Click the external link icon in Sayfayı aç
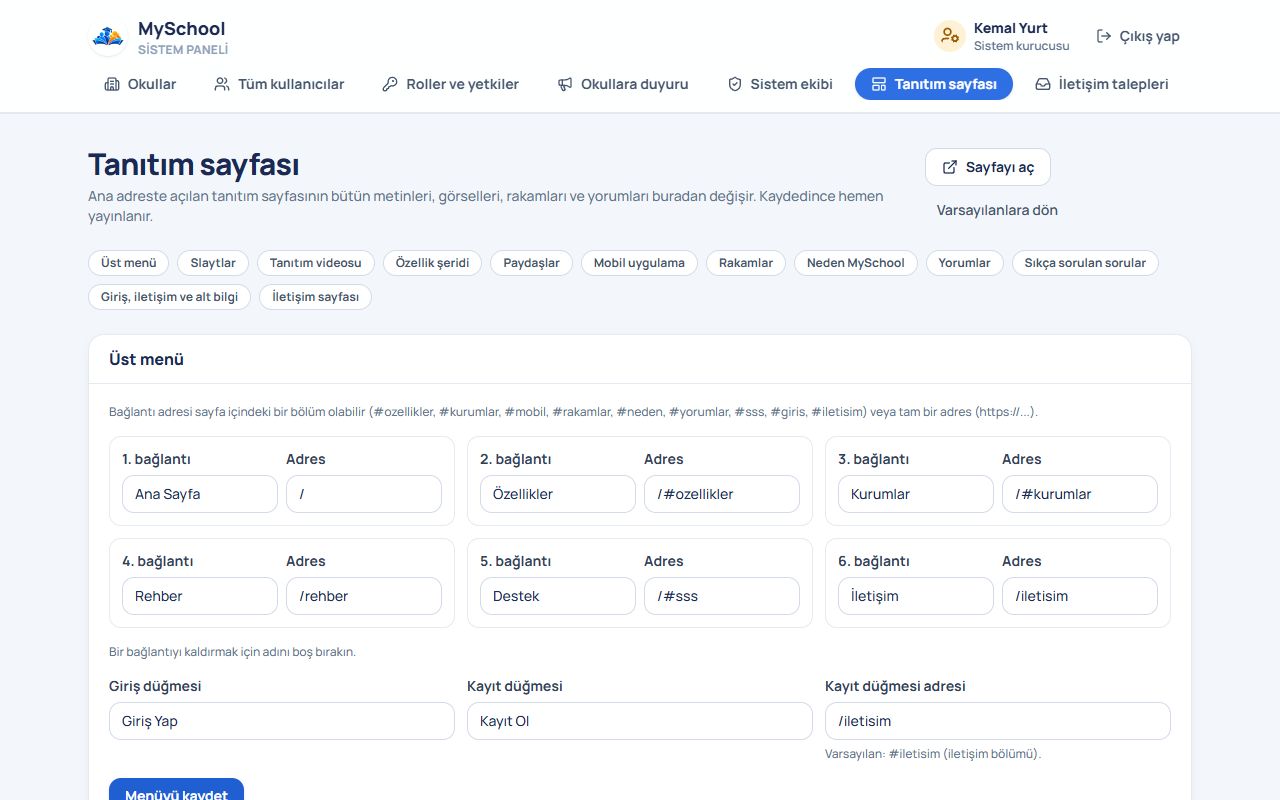 950,167
